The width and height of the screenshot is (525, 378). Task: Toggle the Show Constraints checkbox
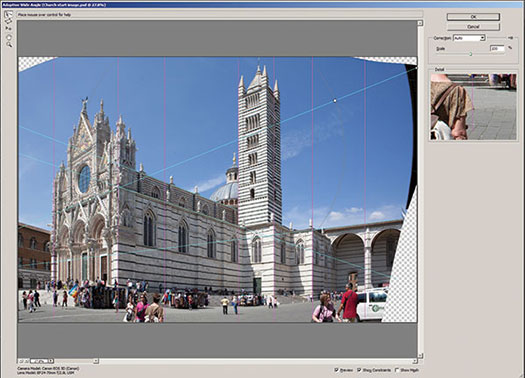pos(359,370)
